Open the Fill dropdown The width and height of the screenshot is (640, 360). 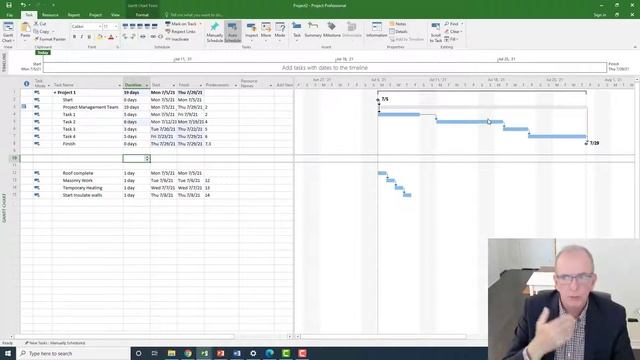pyautogui.click(x=451, y=39)
